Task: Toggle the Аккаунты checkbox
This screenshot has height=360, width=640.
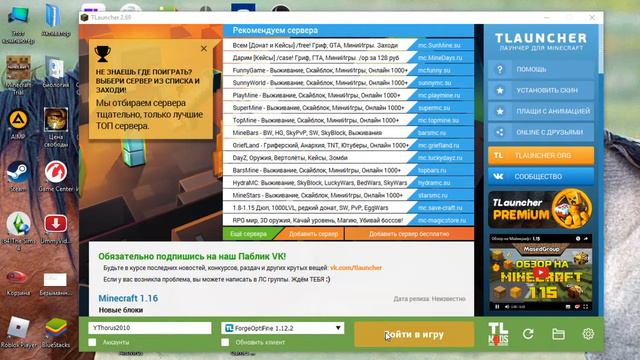Action: 93,342
